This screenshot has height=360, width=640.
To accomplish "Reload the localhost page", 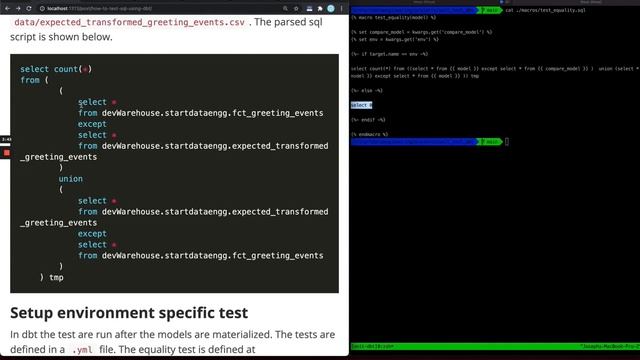I will click(29, 8).
